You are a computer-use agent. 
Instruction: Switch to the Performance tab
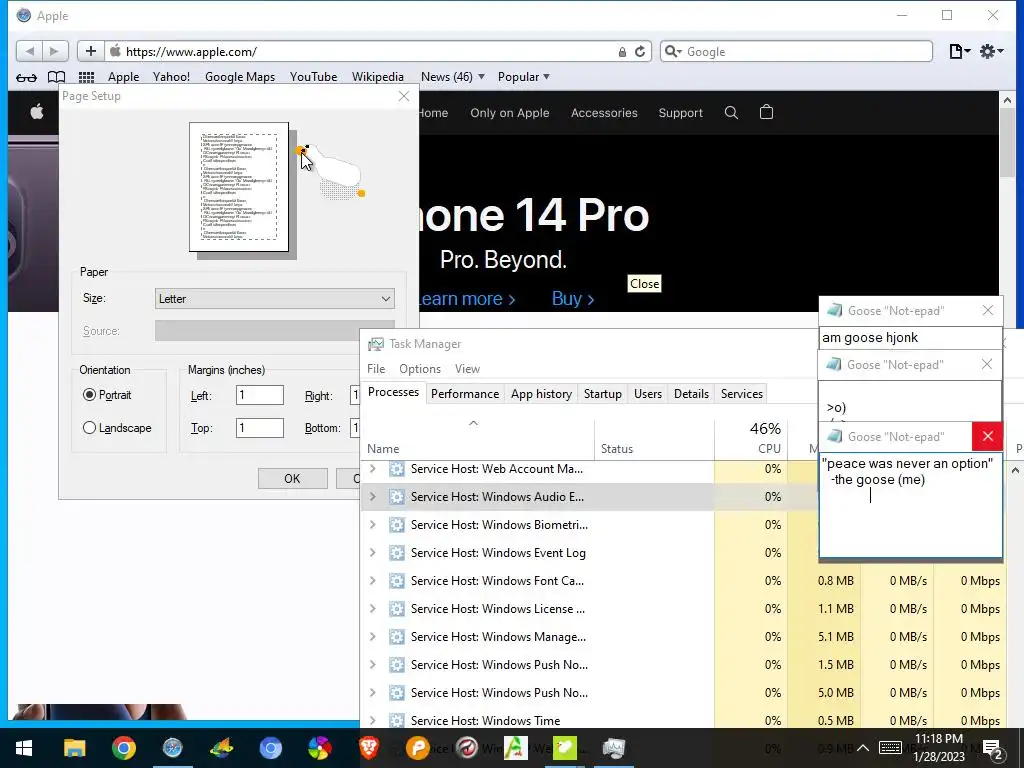point(465,394)
